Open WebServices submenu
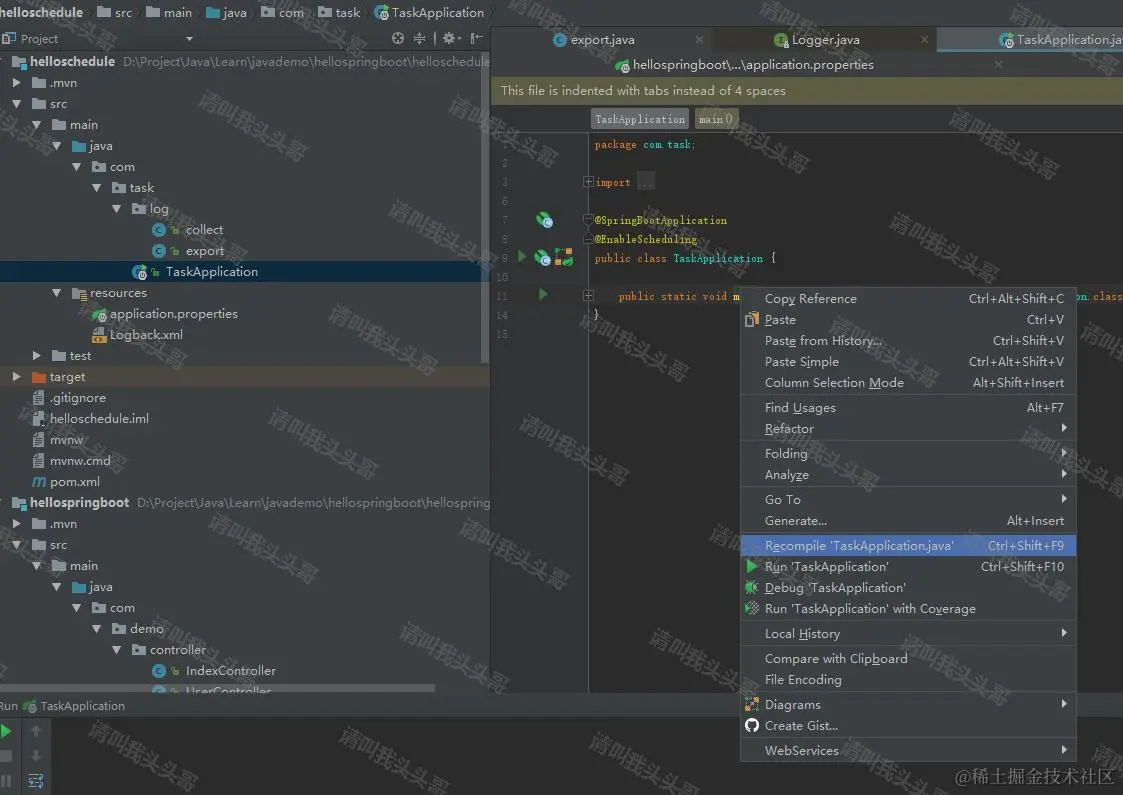This screenshot has width=1123, height=795. tap(907, 751)
